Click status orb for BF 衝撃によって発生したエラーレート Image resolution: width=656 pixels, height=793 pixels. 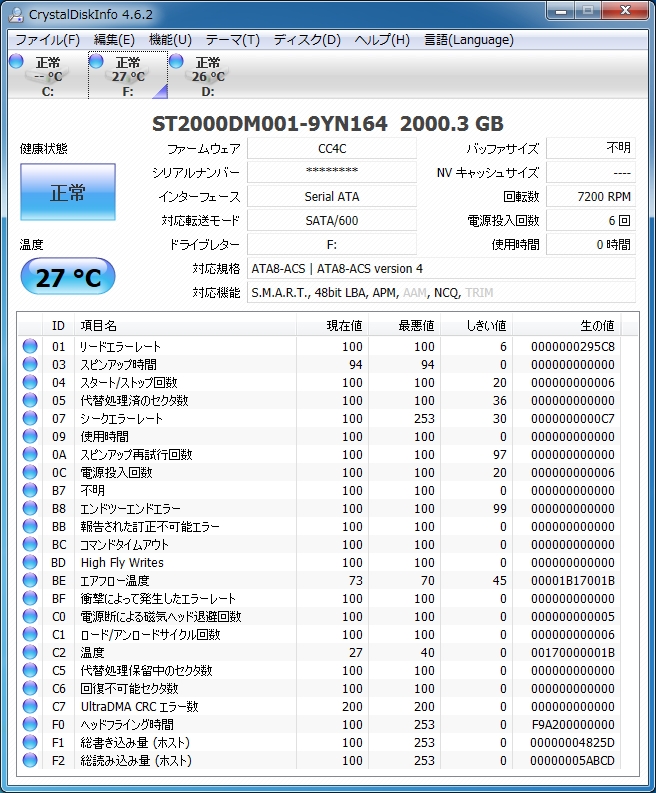tap(30, 598)
